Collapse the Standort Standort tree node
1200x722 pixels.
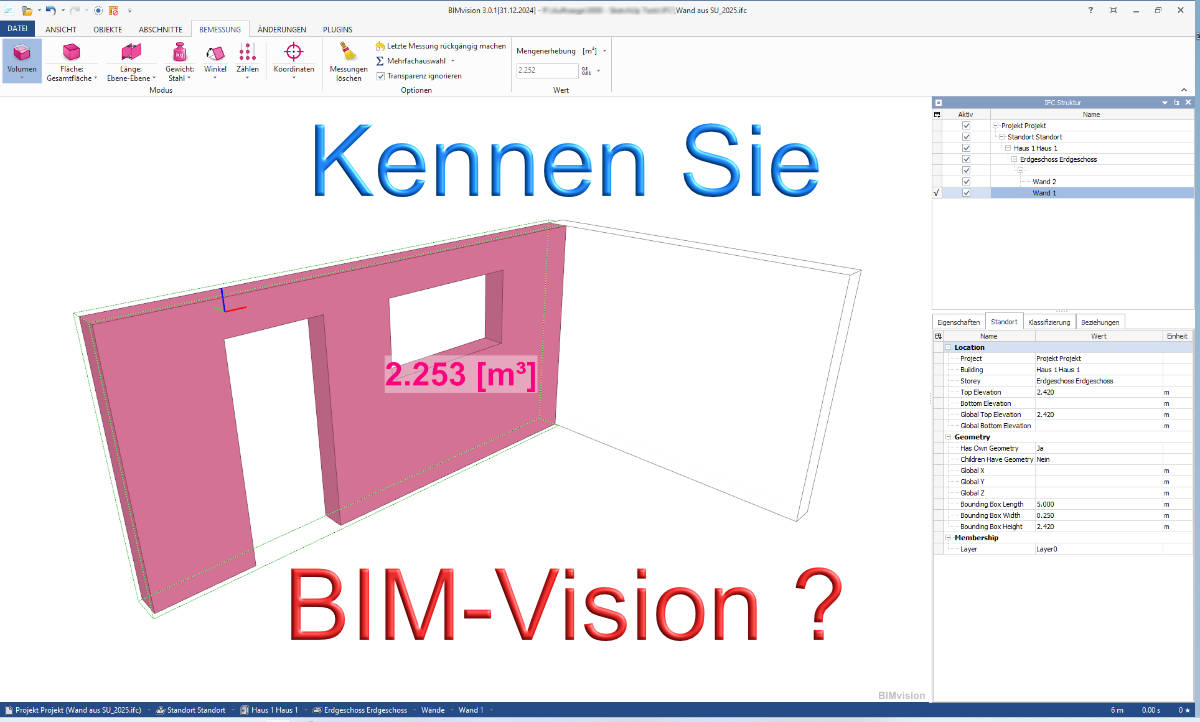tap(1002, 137)
